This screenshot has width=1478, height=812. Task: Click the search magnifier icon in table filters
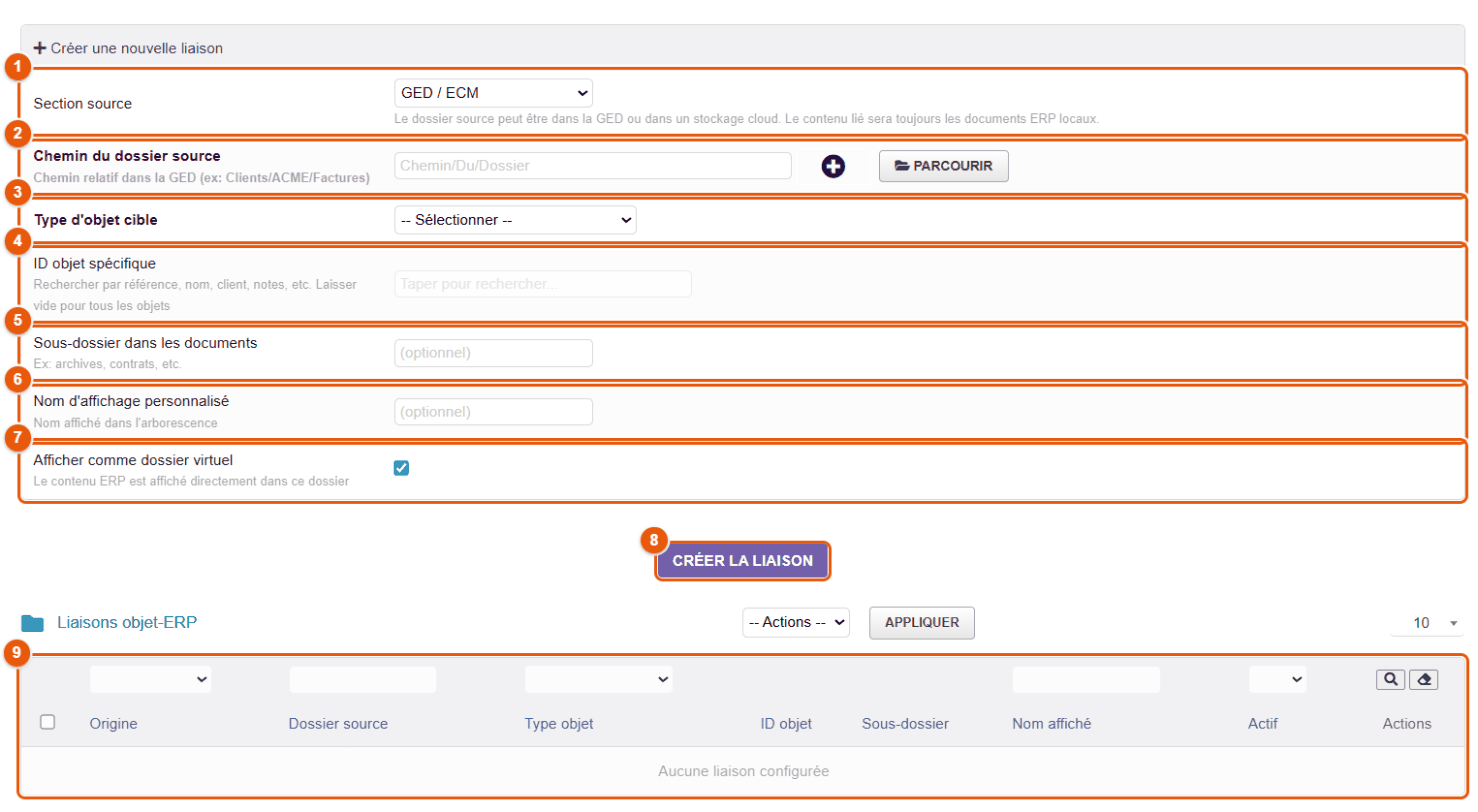[x=1390, y=680]
